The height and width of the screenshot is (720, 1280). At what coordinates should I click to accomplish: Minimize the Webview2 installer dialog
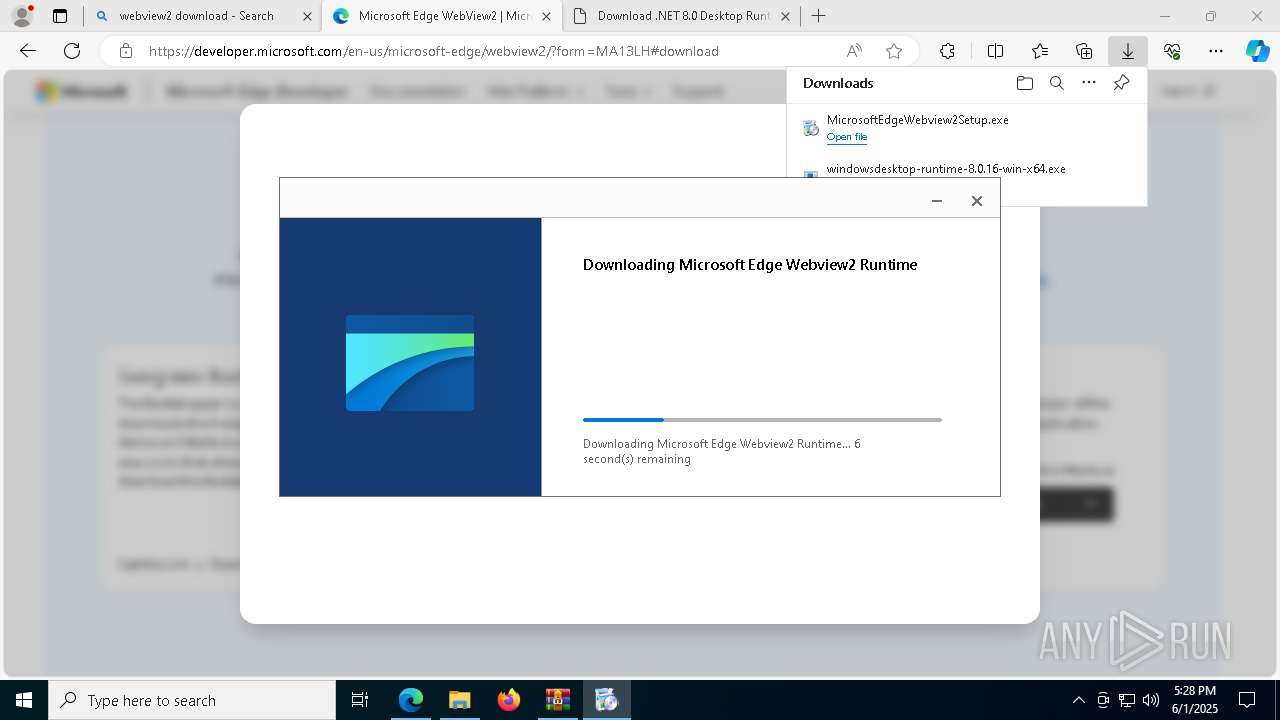coord(937,201)
